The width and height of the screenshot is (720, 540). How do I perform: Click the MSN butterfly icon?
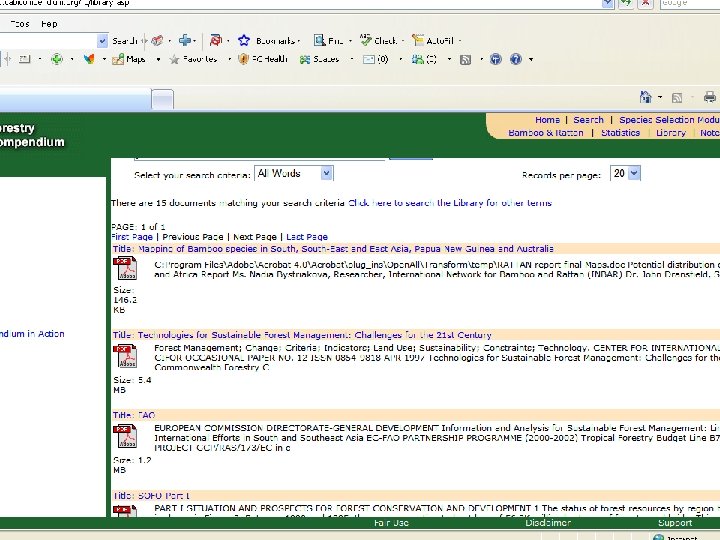click(90, 59)
